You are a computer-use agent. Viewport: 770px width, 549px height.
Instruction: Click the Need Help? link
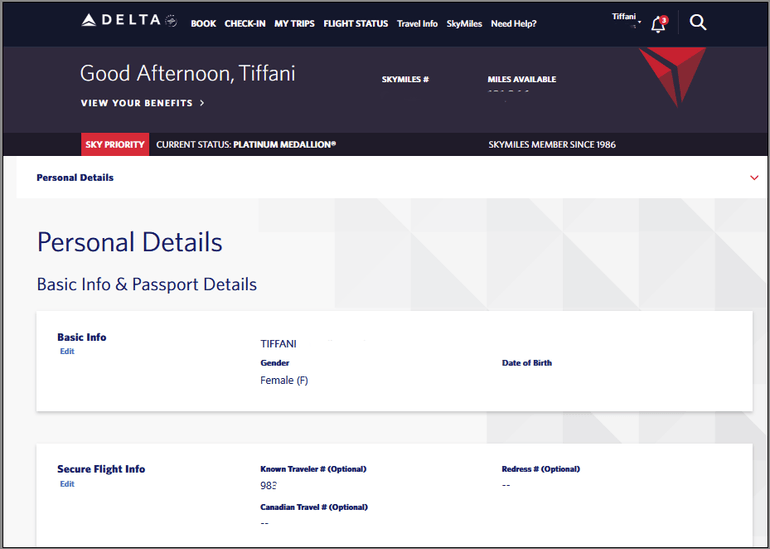click(x=513, y=24)
